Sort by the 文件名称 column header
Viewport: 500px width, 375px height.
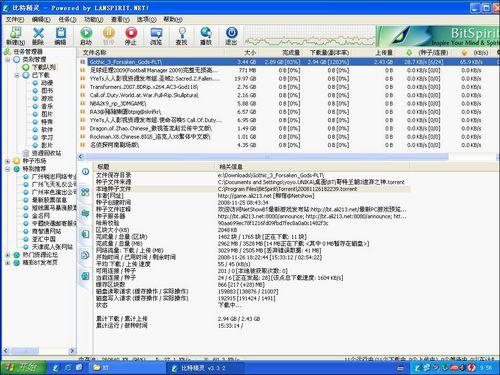click(151, 53)
